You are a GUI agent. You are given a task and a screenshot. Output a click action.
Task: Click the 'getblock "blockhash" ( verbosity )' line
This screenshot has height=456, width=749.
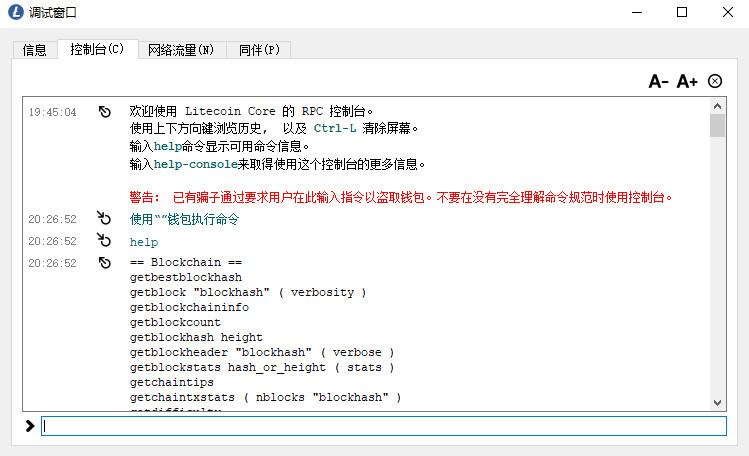pos(248,292)
